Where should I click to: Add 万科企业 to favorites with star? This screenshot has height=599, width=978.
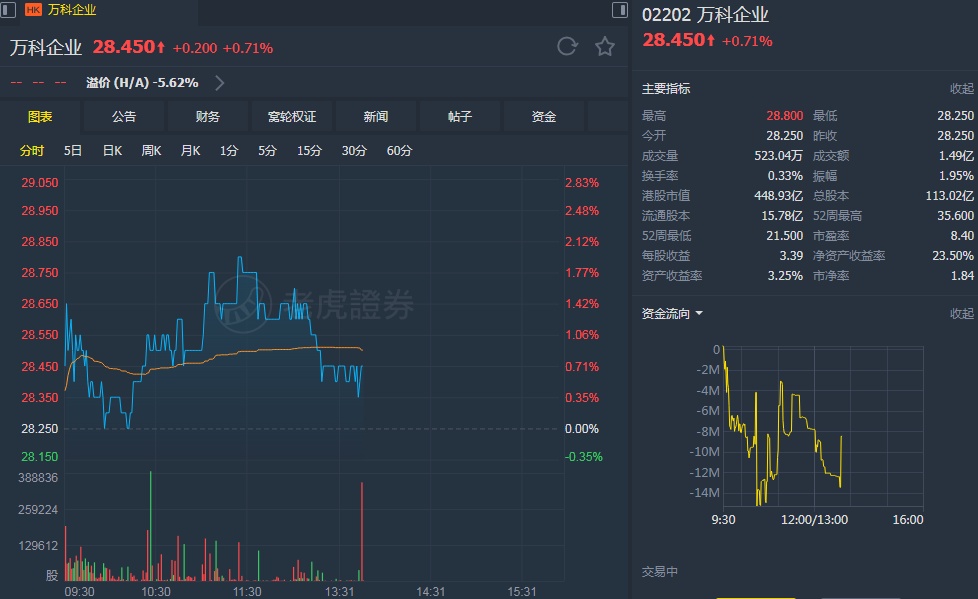604,47
